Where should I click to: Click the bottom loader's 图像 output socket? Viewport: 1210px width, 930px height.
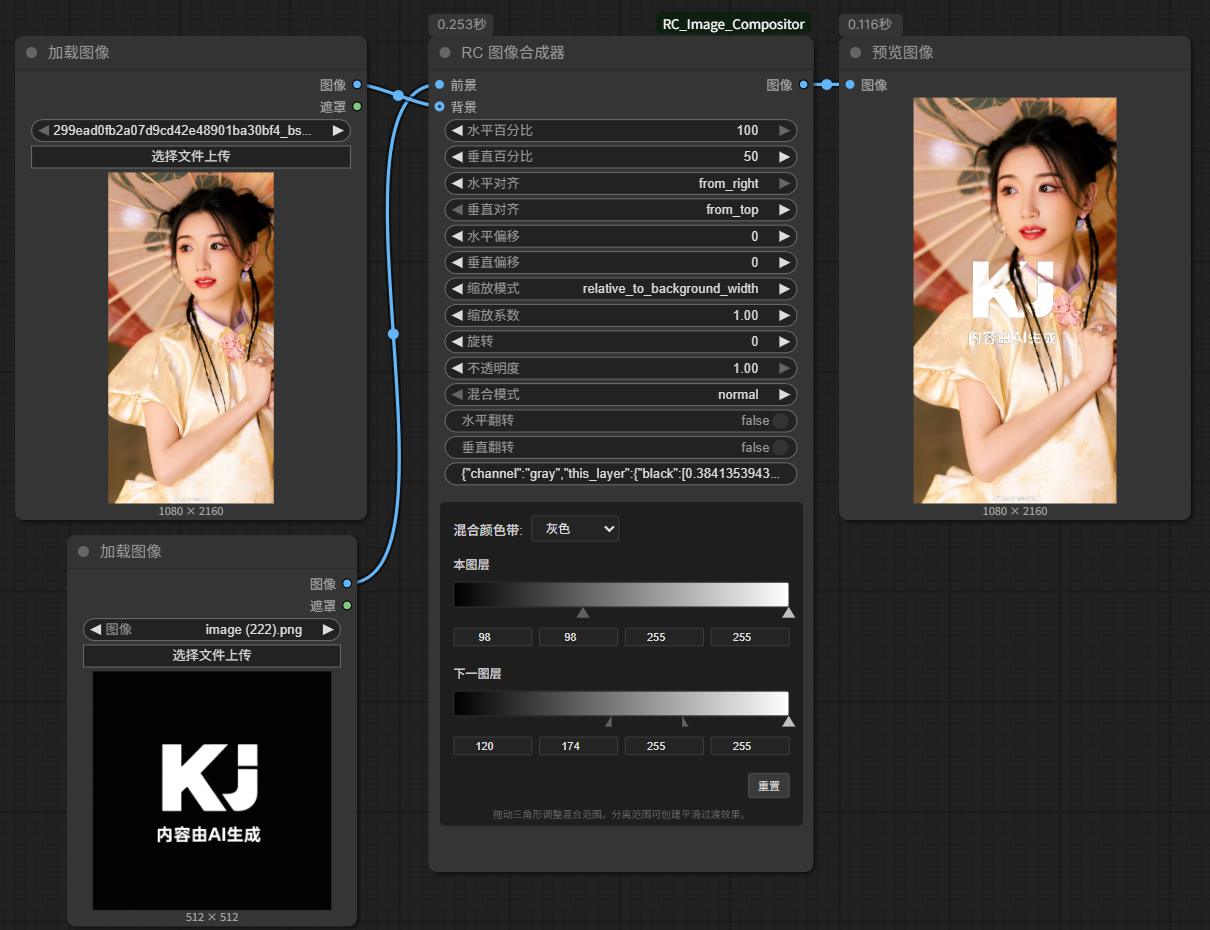(x=347, y=583)
